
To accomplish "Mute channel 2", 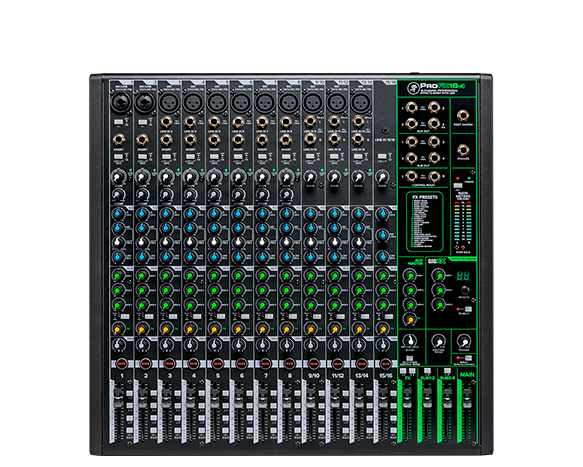I will pyautogui.click(x=146, y=363).
